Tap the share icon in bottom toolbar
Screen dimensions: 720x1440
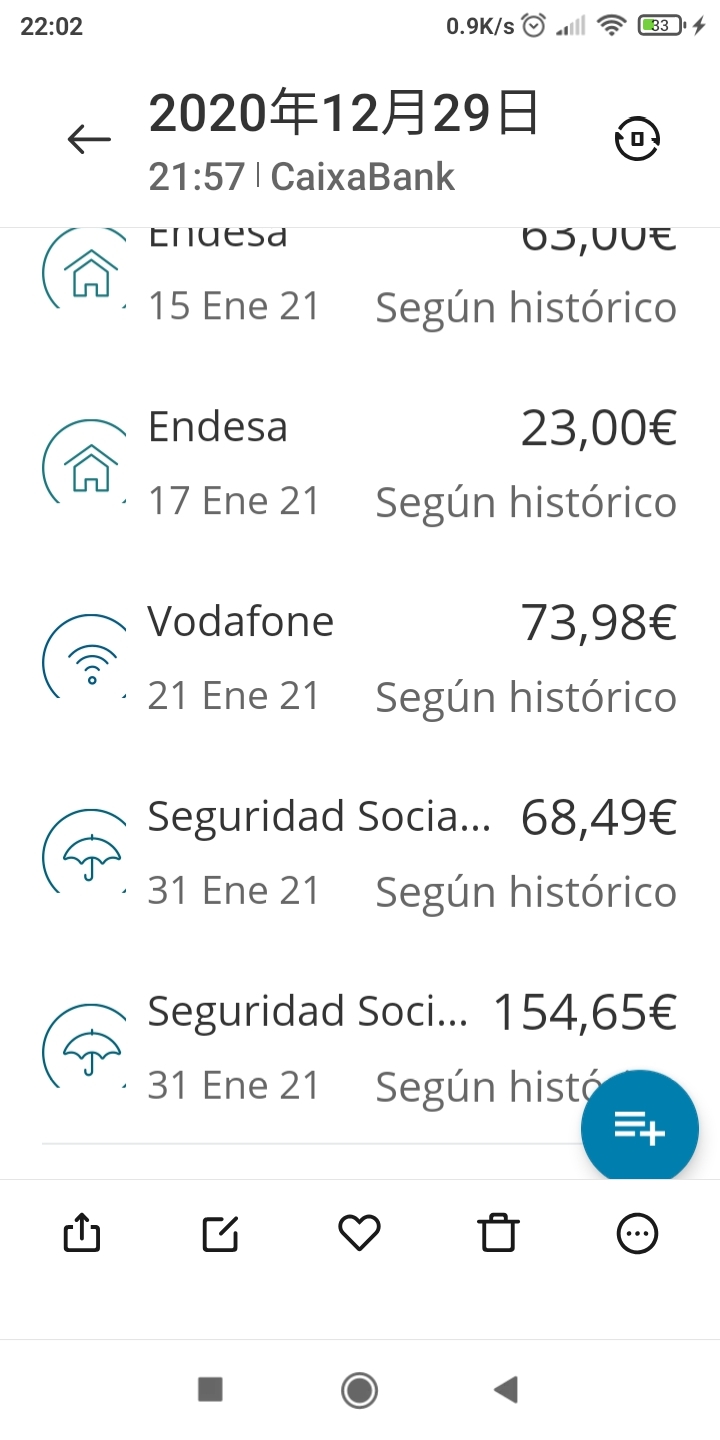point(82,1233)
